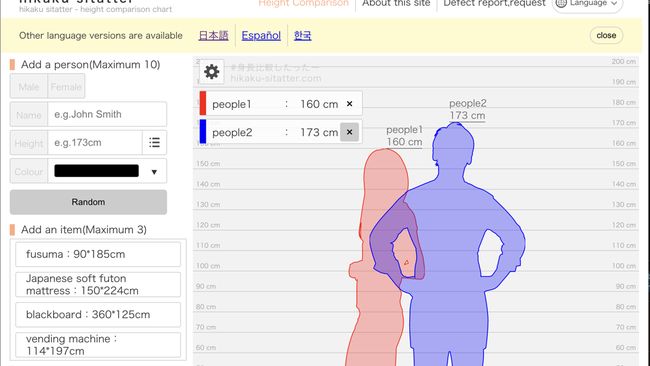This screenshot has height=366, width=650.
Task: Remove people1 with its x icon
Action: point(349,104)
